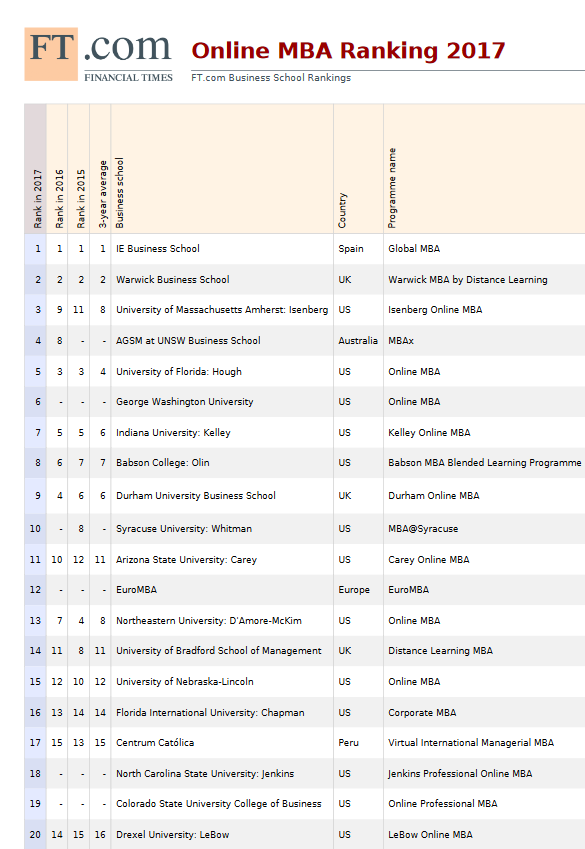Click Warwick Business School entry

pyautogui.click(x=173, y=279)
